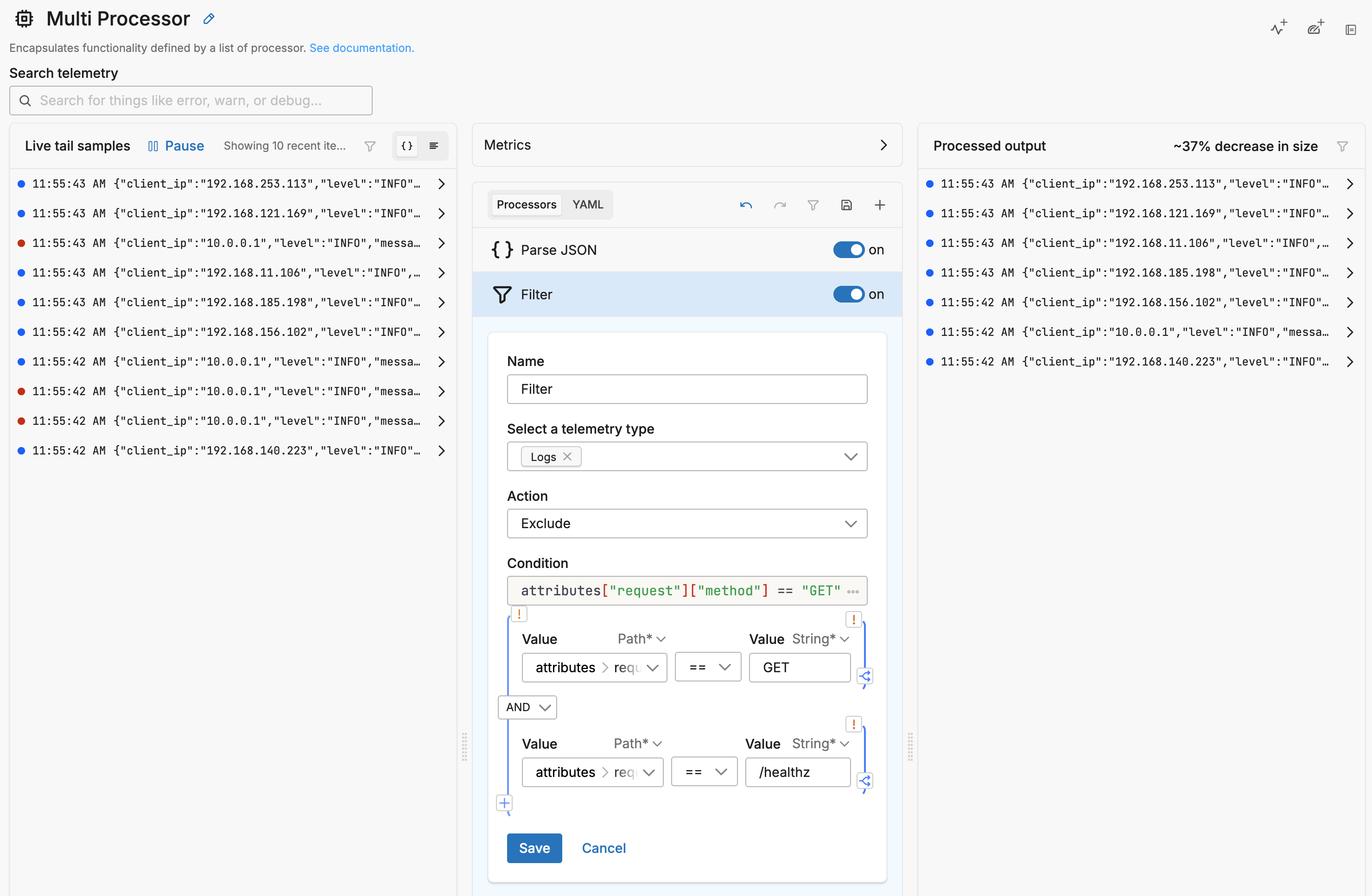
Task: Switch to the YAML tab
Action: (x=587, y=205)
